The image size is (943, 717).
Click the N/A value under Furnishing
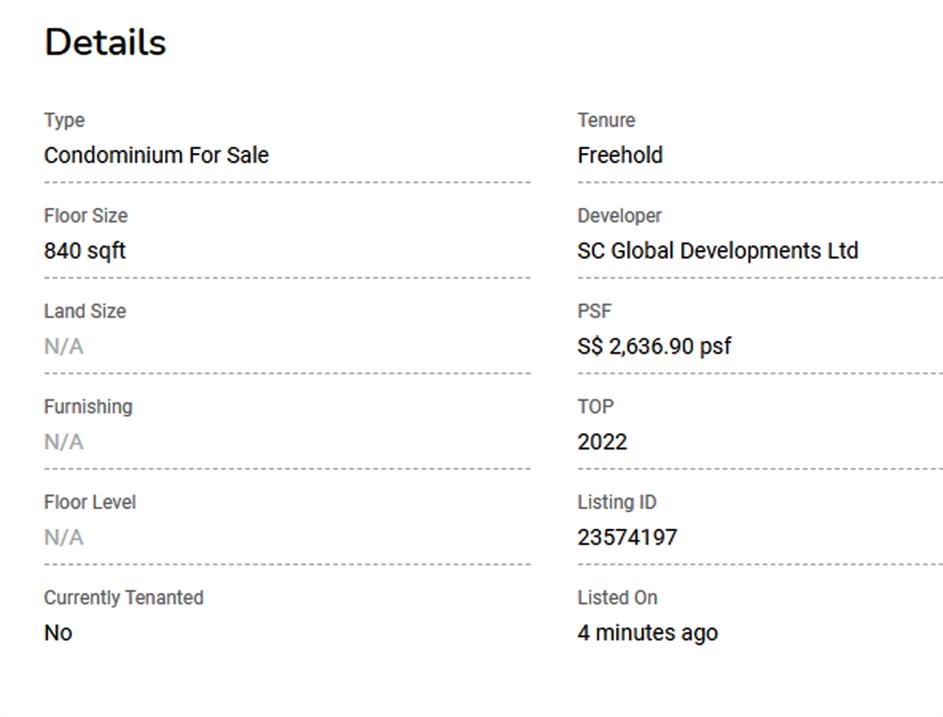63,442
